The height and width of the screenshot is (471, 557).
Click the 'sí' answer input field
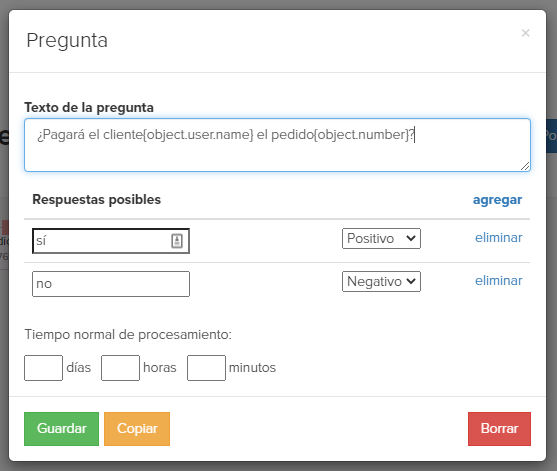[x=111, y=241]
